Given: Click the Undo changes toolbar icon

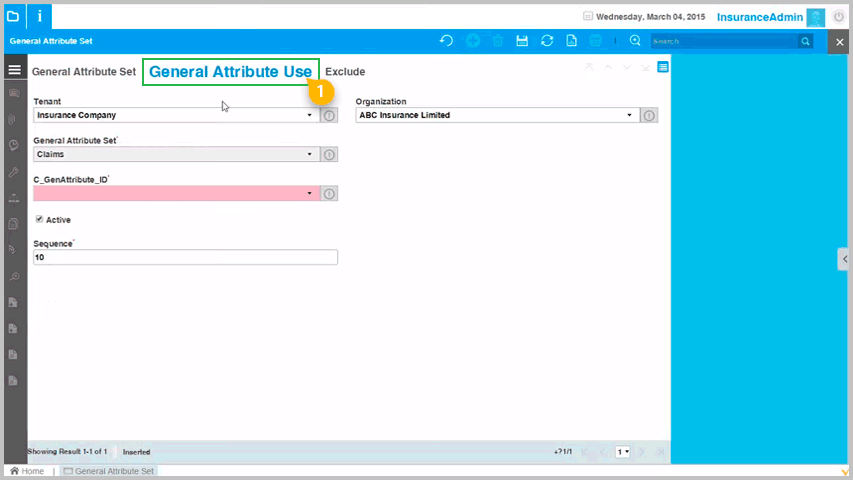Looking at the screenshot, I should click(x=446, y=41).
